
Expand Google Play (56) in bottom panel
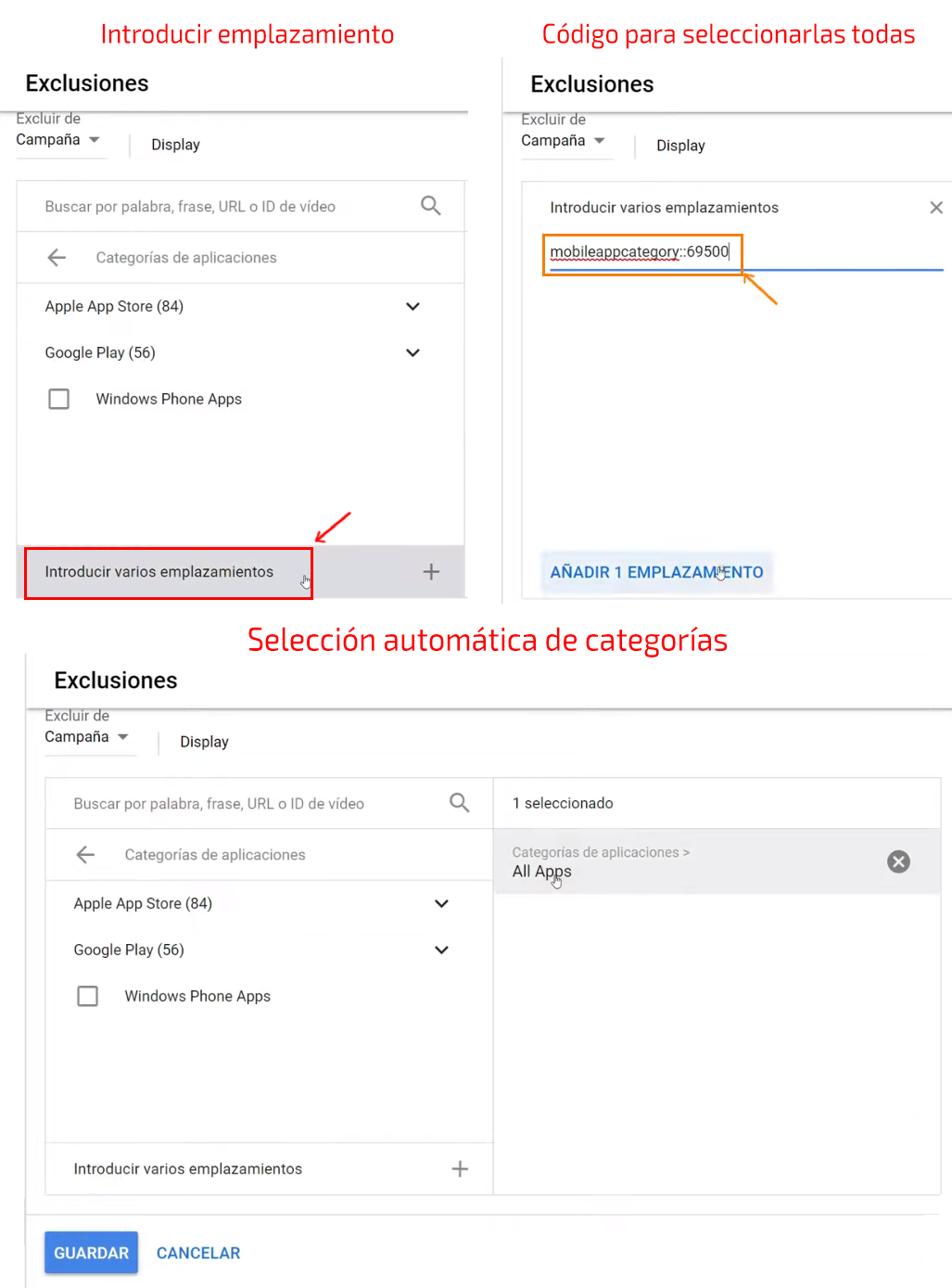[441, 950]
